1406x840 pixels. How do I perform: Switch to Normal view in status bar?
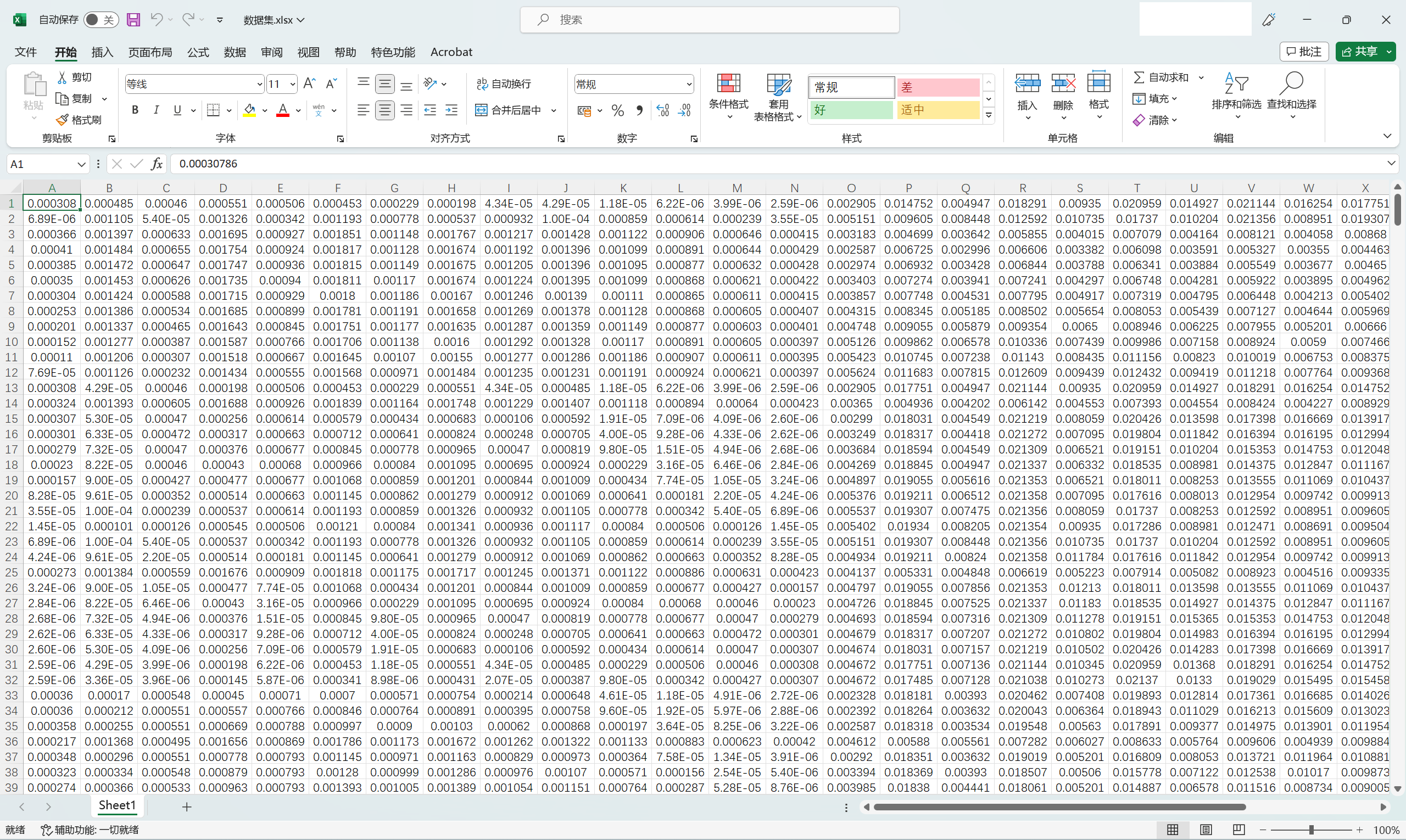click(1173, 829)
